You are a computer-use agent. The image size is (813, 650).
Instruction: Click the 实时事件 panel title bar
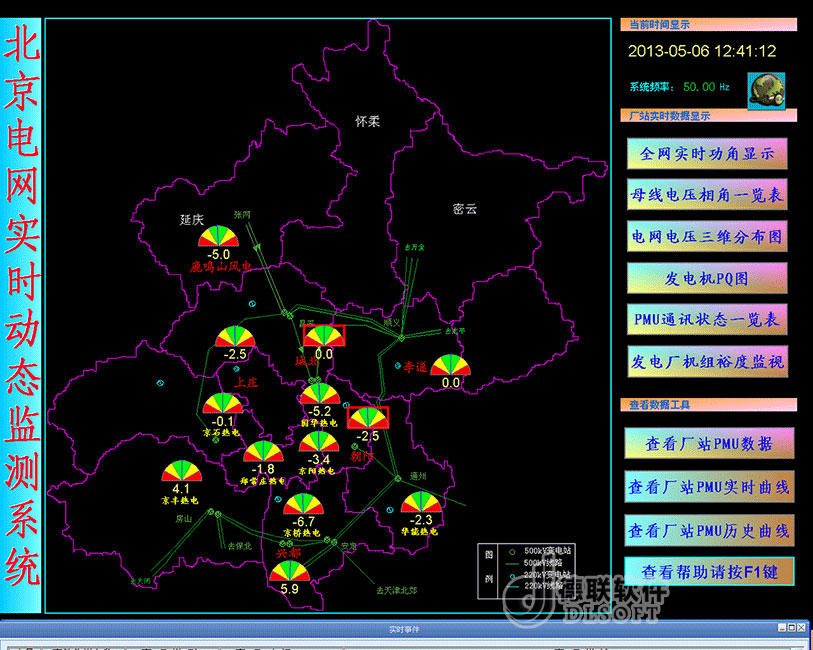[406, 630]
